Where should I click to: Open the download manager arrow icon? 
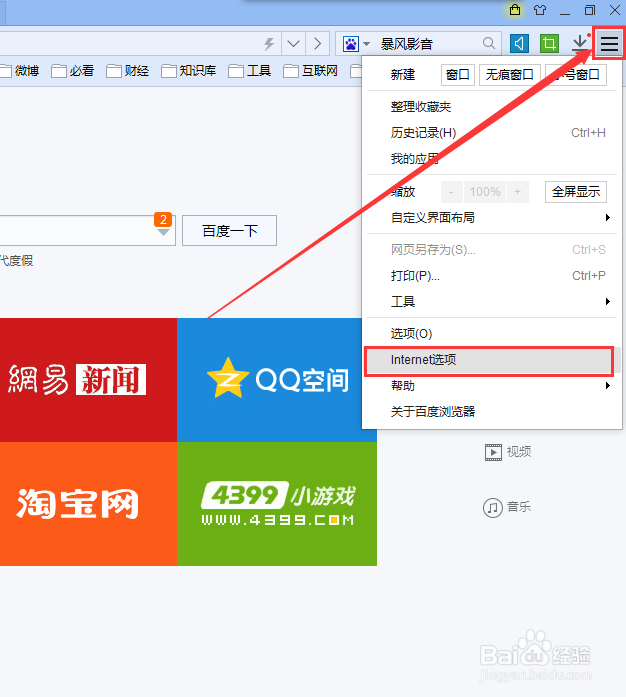pyautogui.click(x=580, y=43)
